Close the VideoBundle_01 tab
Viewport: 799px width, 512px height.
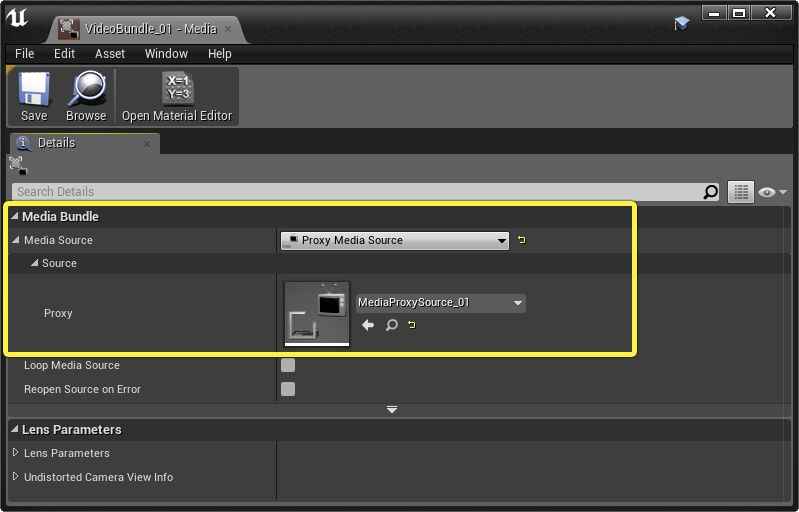pyautogui.click(x=228, y=30)
